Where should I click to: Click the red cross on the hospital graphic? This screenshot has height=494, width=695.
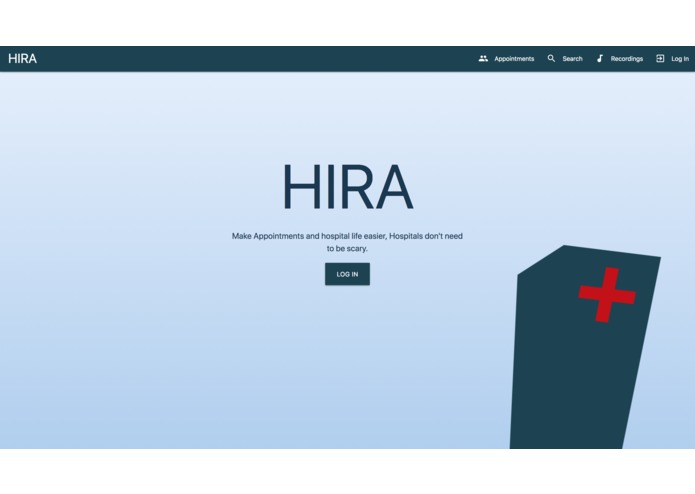tap(607, 295)
